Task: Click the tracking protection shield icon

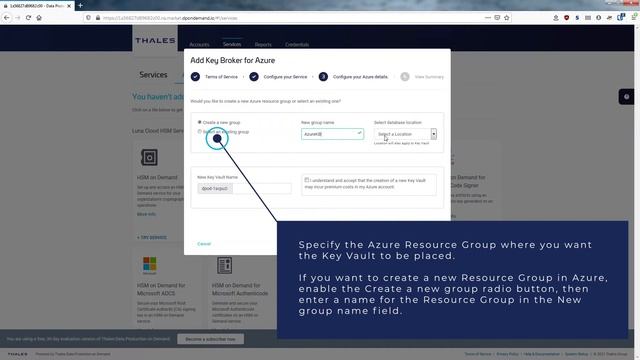Action: [88, 18]
